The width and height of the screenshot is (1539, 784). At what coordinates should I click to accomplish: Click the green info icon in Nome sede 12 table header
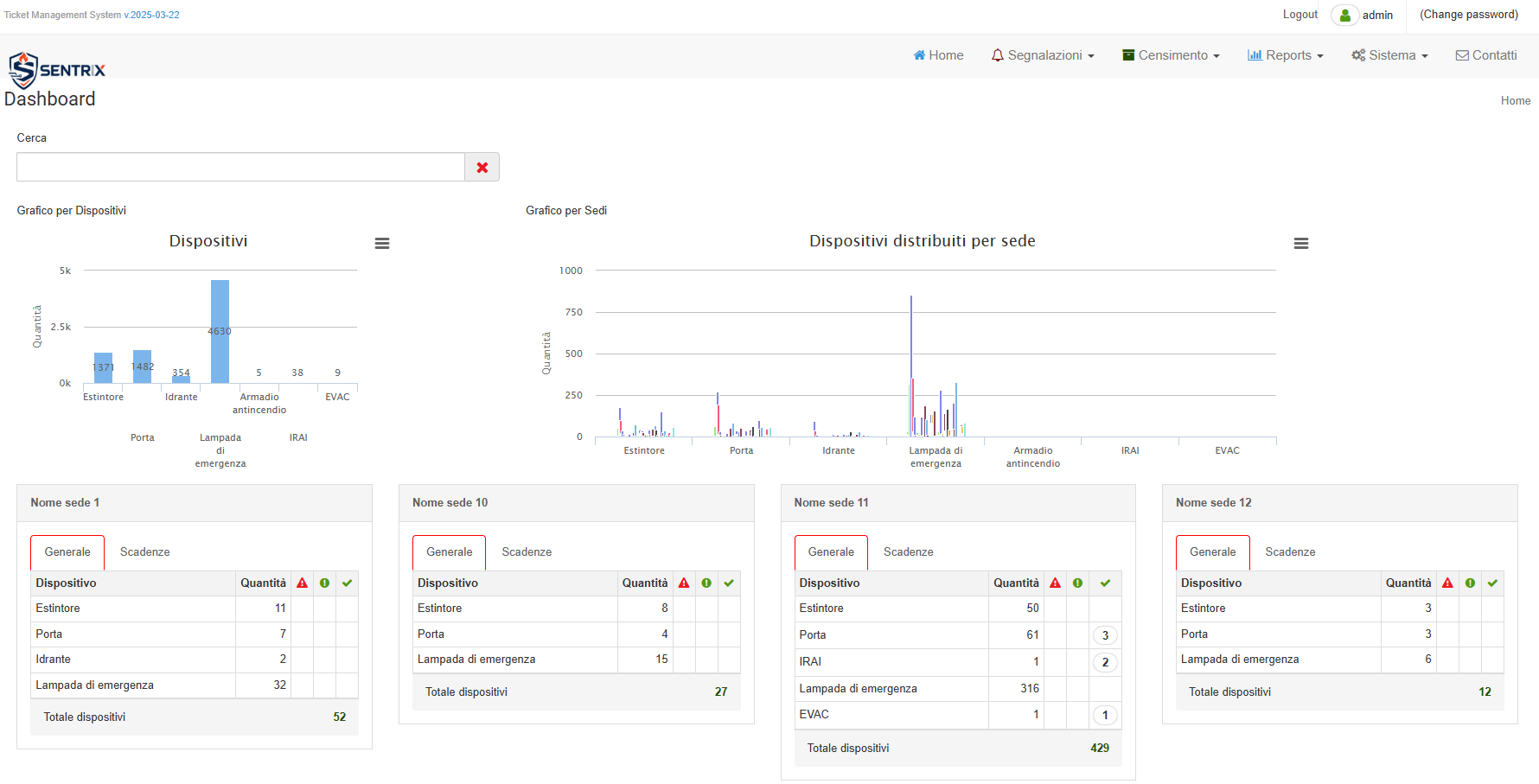point(1471,583)
